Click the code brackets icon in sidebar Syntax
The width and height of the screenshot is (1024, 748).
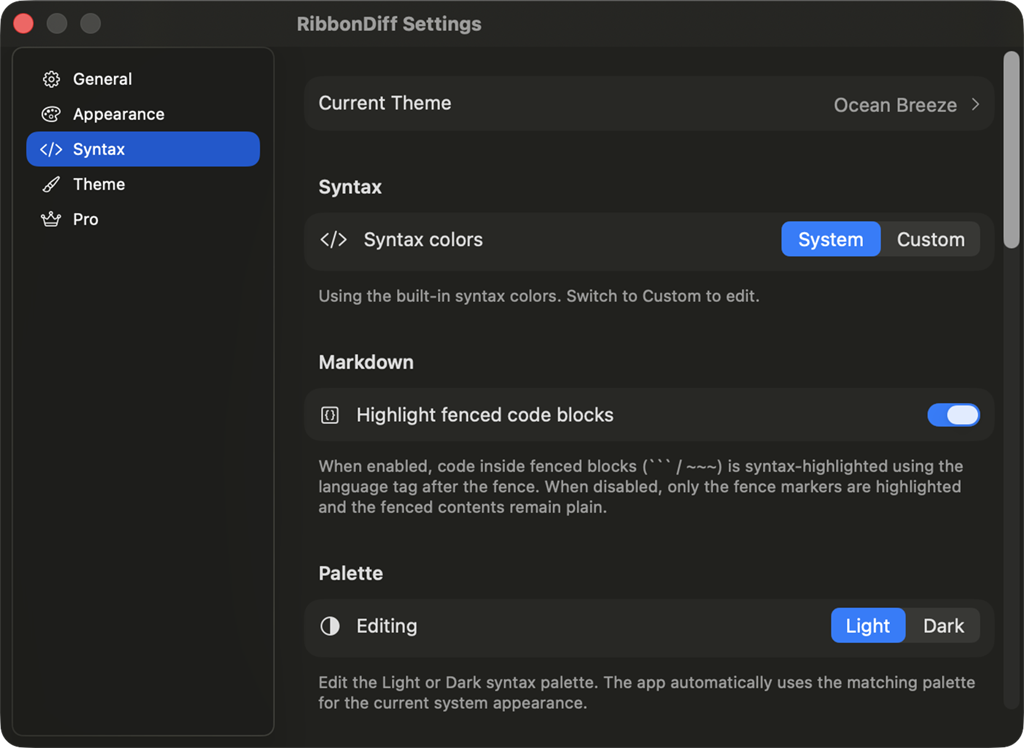51,149
